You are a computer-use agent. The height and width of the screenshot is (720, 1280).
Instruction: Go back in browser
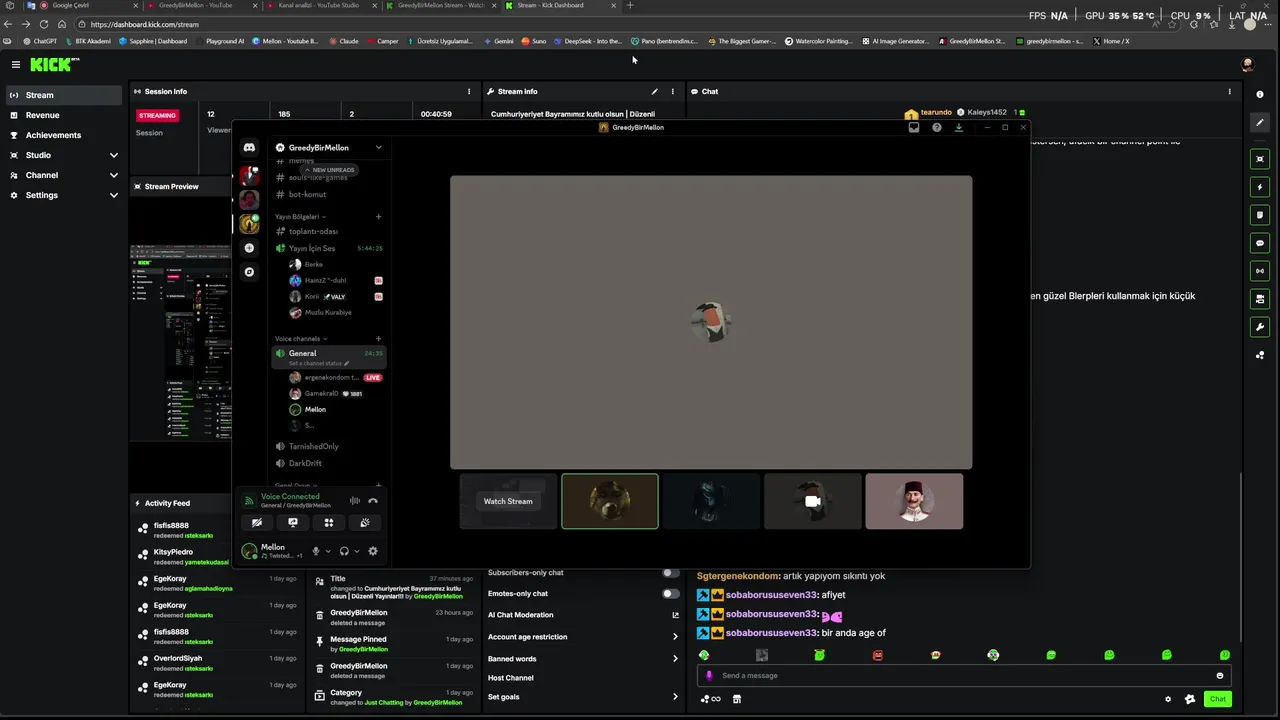click(10, 24)
